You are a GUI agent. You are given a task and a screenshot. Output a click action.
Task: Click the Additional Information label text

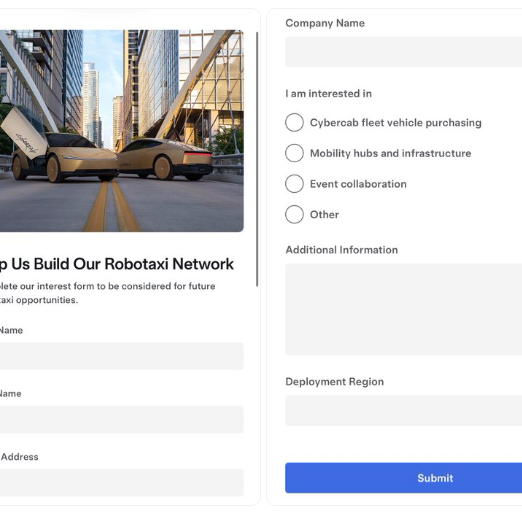(342, 250)
